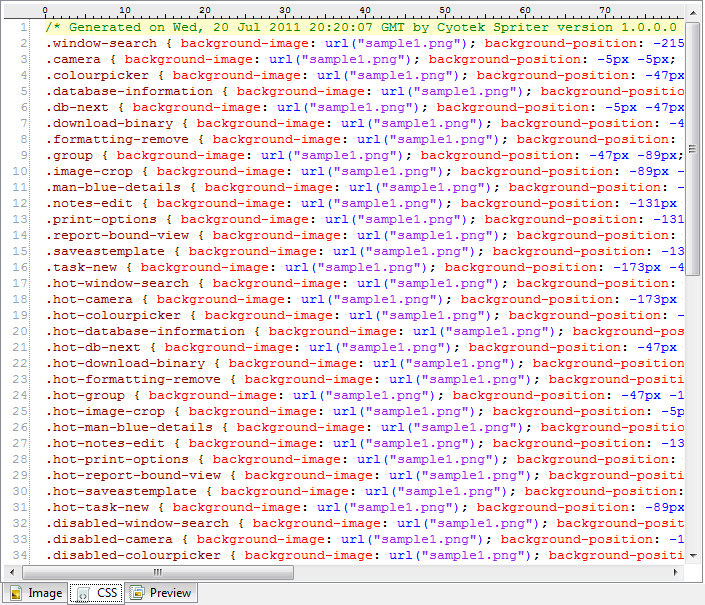705x605 pixels.
Task: Click line number 1 in the gutter
Action: 23,27
